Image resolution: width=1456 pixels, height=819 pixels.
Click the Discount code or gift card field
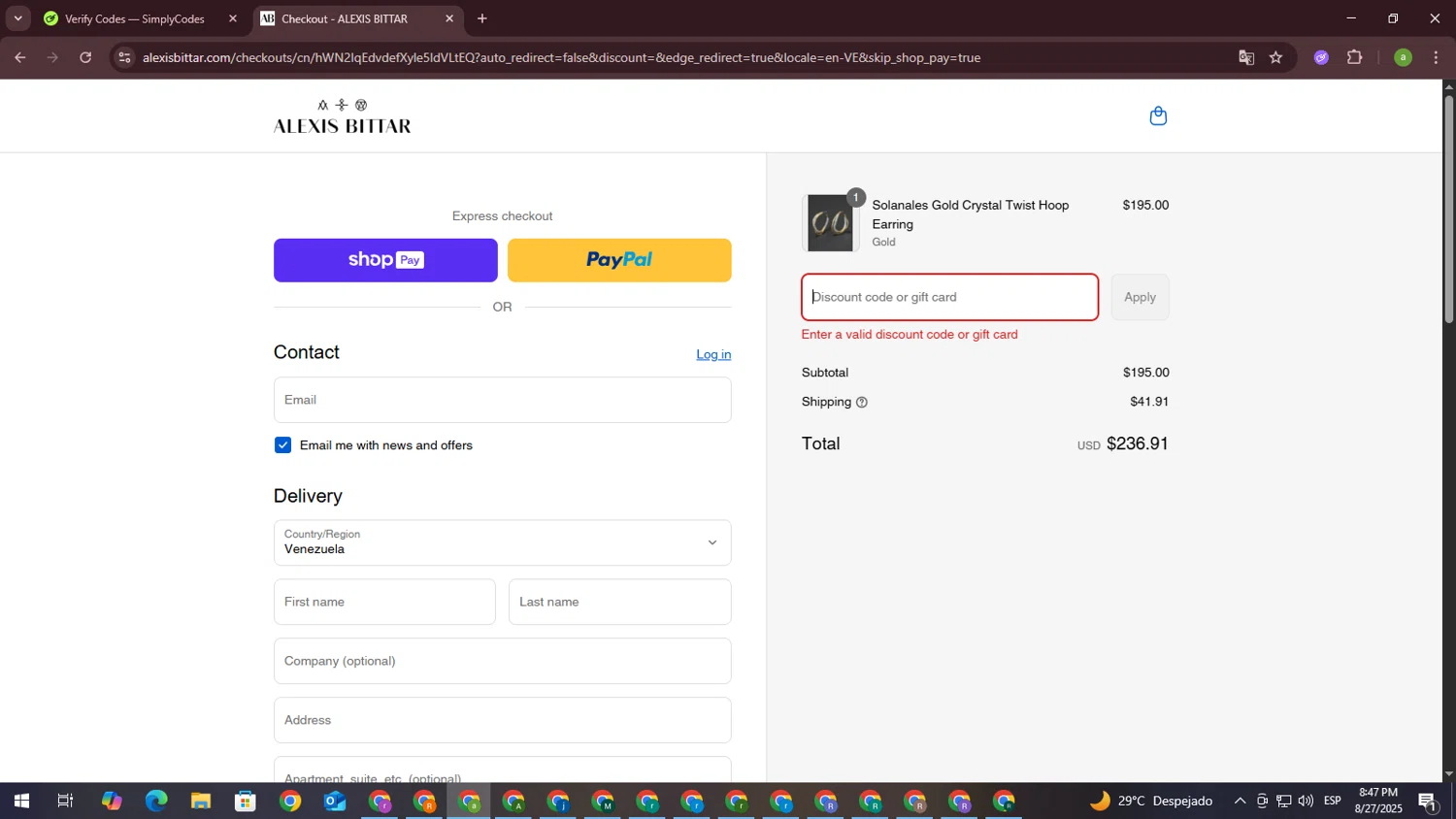tap(949, 297)
